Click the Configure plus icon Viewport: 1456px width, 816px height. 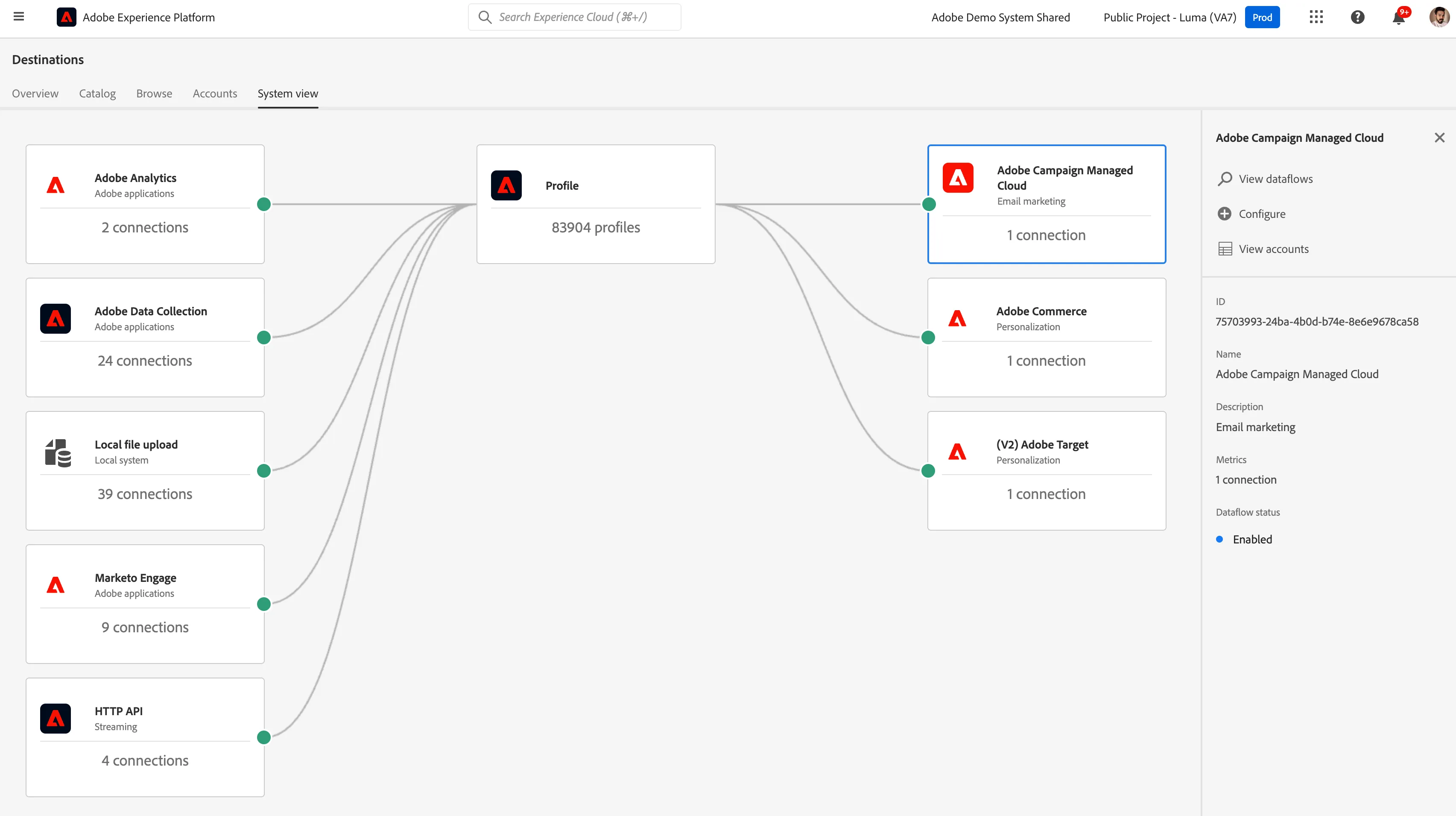click(x=1224, y=214)
